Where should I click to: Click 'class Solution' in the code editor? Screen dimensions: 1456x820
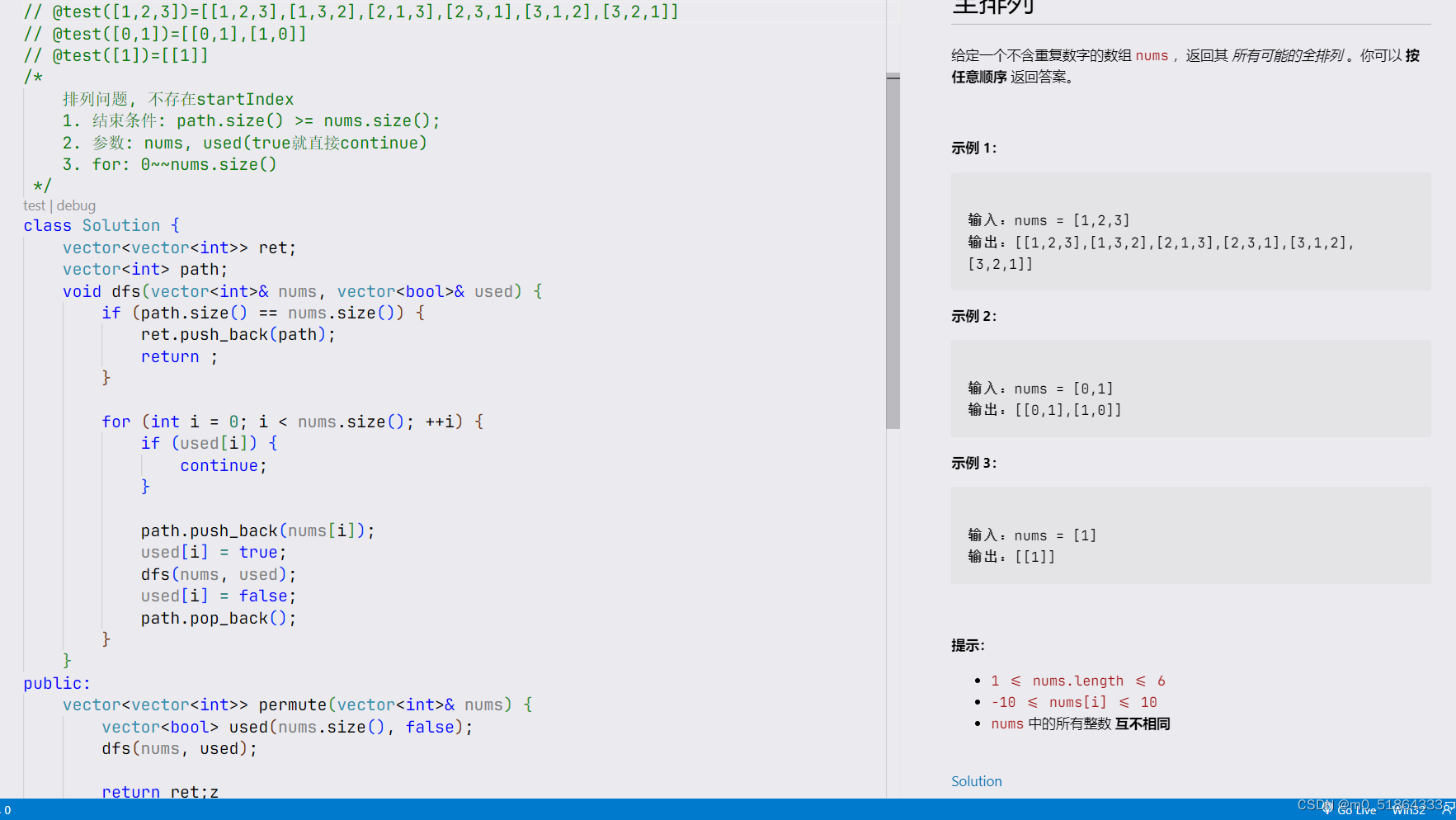pyautogui.click(x=92, y=225)
